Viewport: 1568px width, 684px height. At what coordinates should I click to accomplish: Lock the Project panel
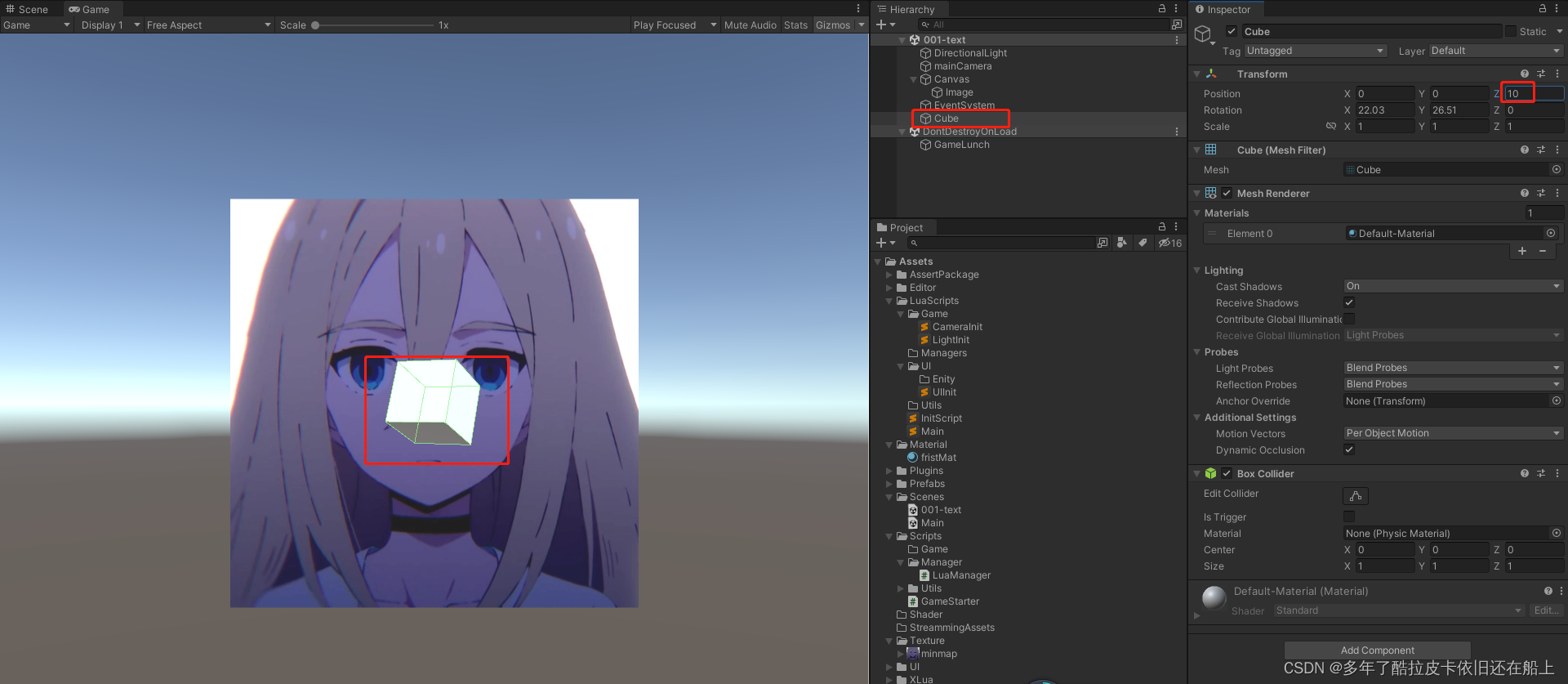pos(1162,226)
